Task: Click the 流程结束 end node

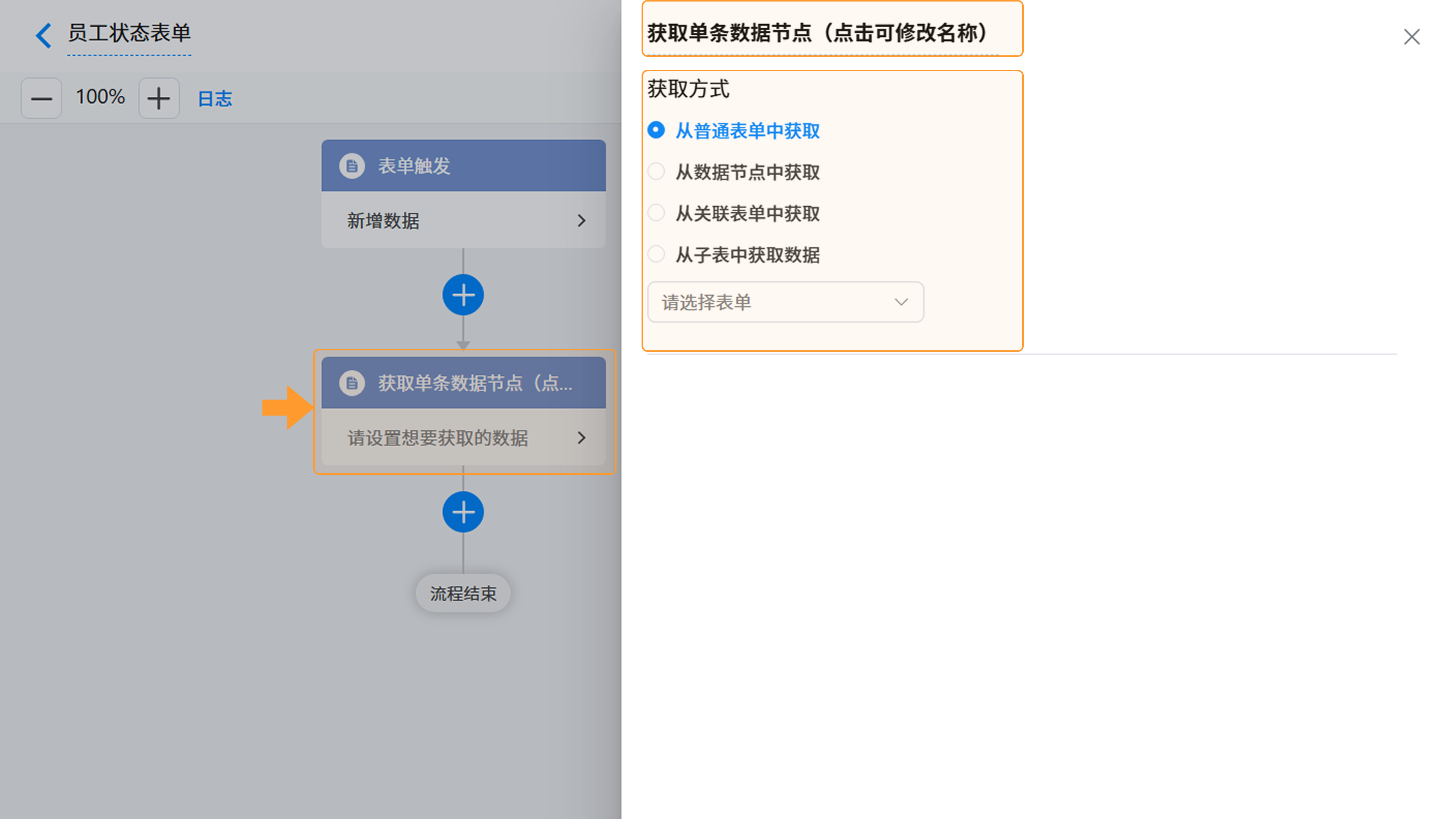Action: pyautogui.click(x=463, y=593)
